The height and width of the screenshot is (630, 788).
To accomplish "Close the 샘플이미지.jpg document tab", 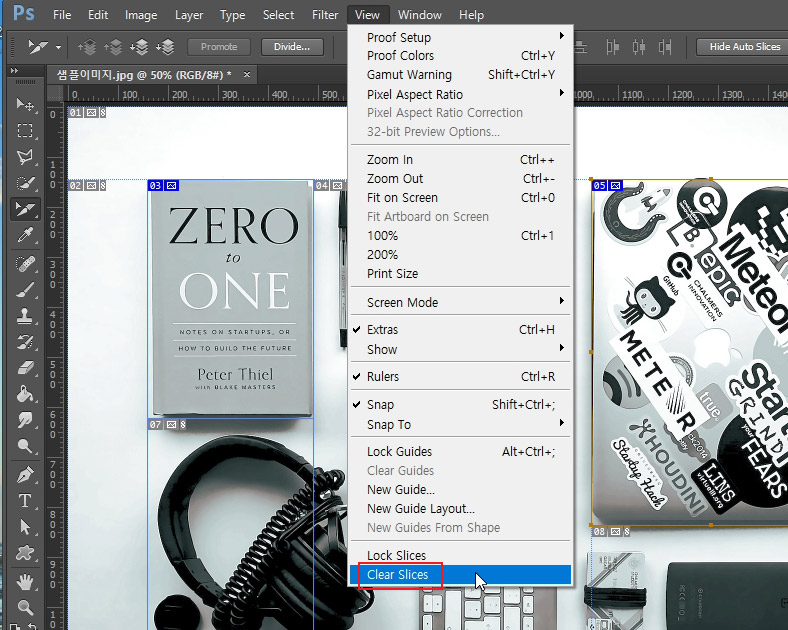I will (247, 74).
